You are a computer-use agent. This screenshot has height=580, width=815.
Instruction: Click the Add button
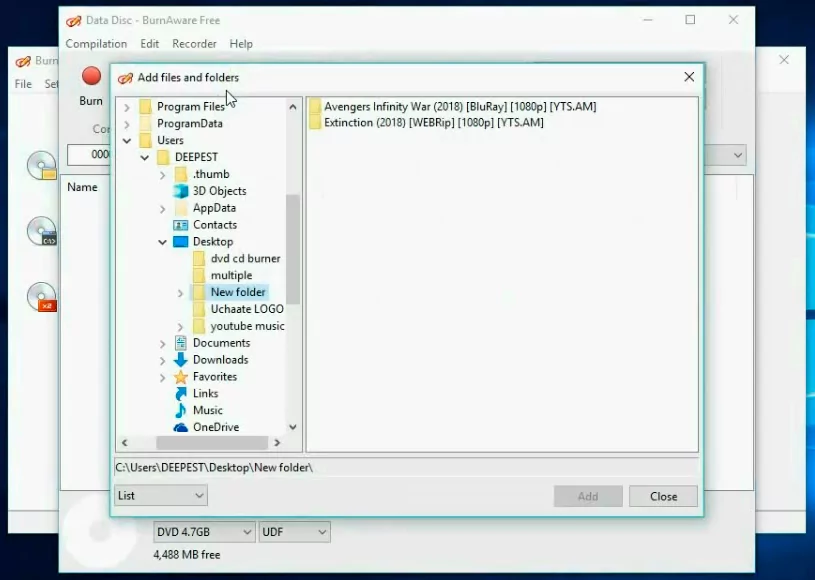point(588,496)
